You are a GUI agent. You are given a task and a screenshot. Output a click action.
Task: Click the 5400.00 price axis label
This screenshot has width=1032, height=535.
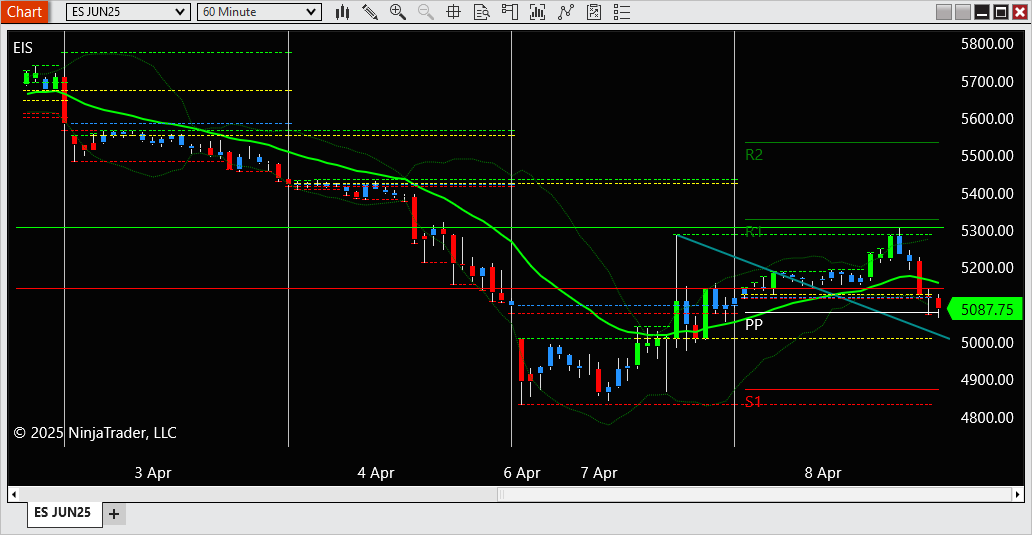(987, 193)
